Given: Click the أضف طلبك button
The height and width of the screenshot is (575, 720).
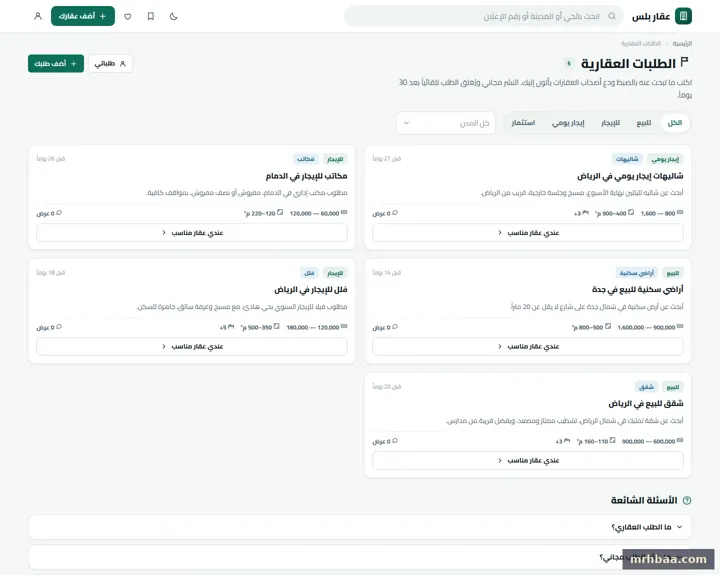Looking at the screenshot, I should point(56,63).
